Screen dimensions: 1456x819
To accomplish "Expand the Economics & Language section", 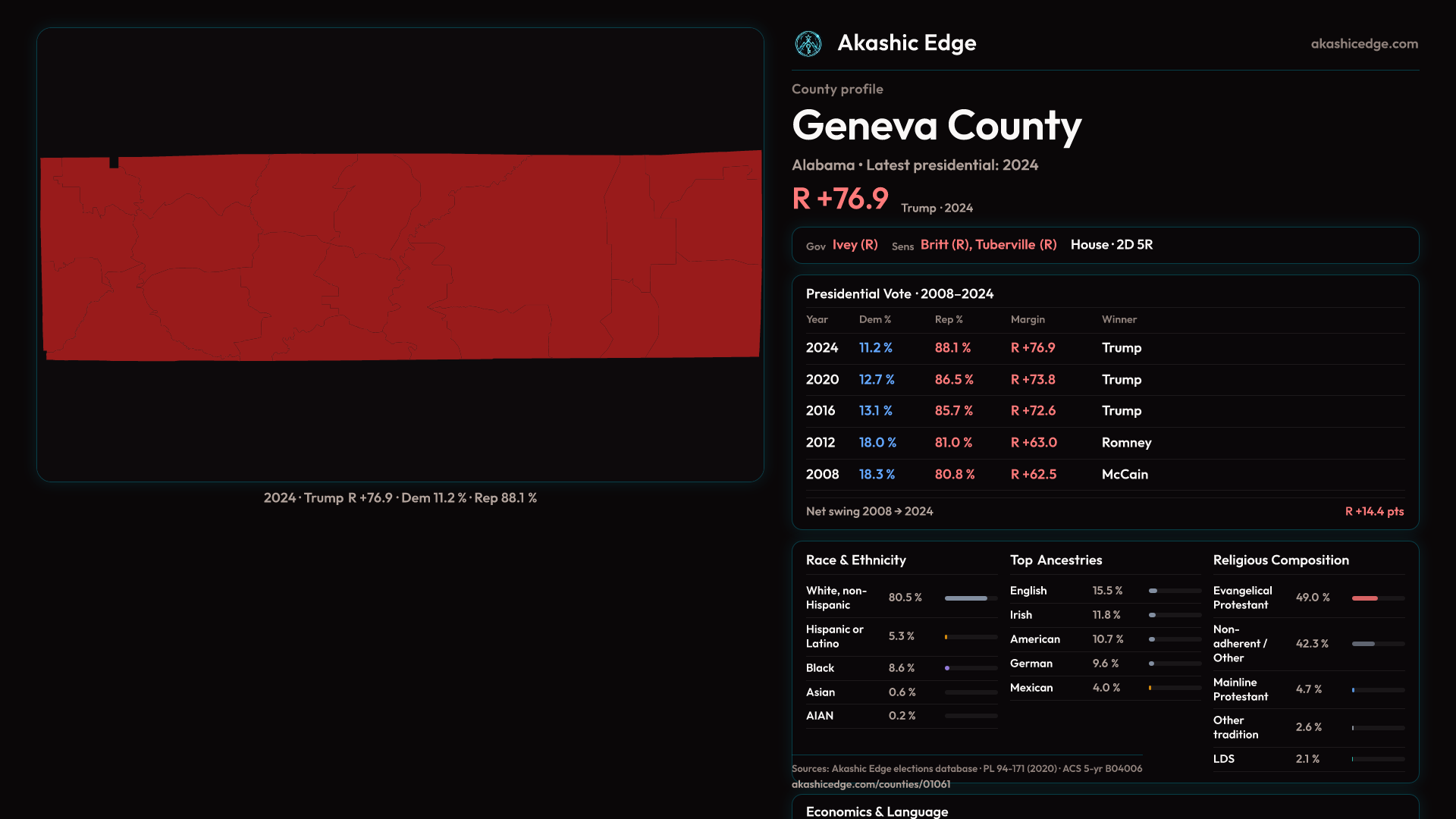I will point(877,811).
